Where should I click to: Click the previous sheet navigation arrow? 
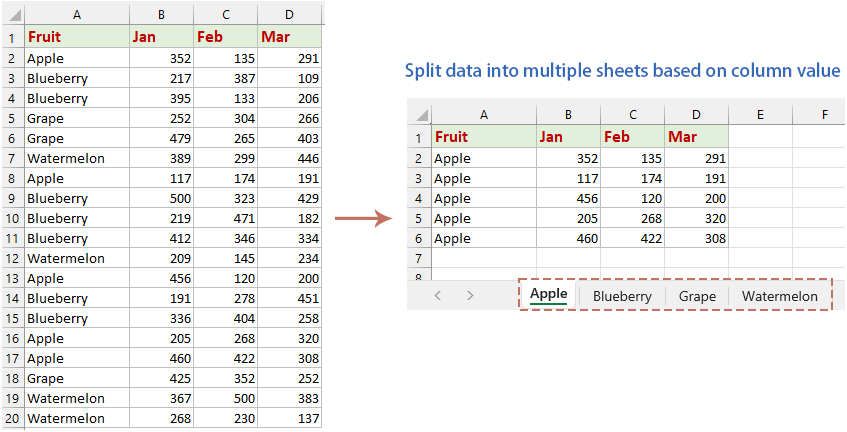coord(437,296)
